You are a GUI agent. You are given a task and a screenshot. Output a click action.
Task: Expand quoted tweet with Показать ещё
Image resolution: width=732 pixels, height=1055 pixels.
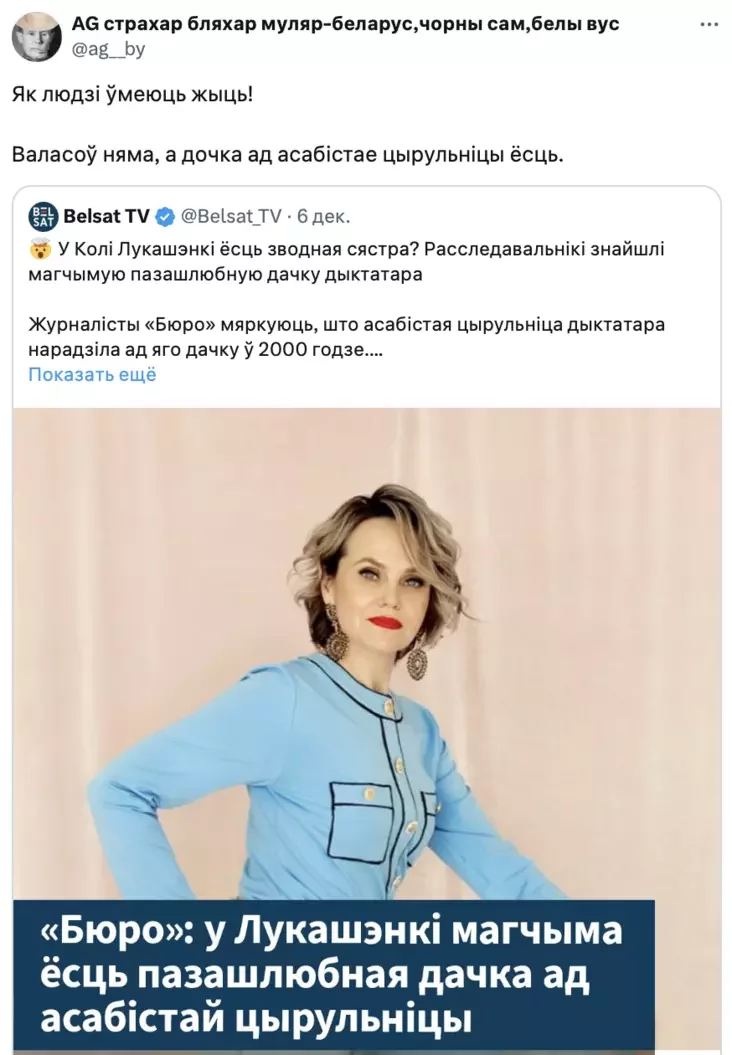pyautogui.click(x=92, y=374)
